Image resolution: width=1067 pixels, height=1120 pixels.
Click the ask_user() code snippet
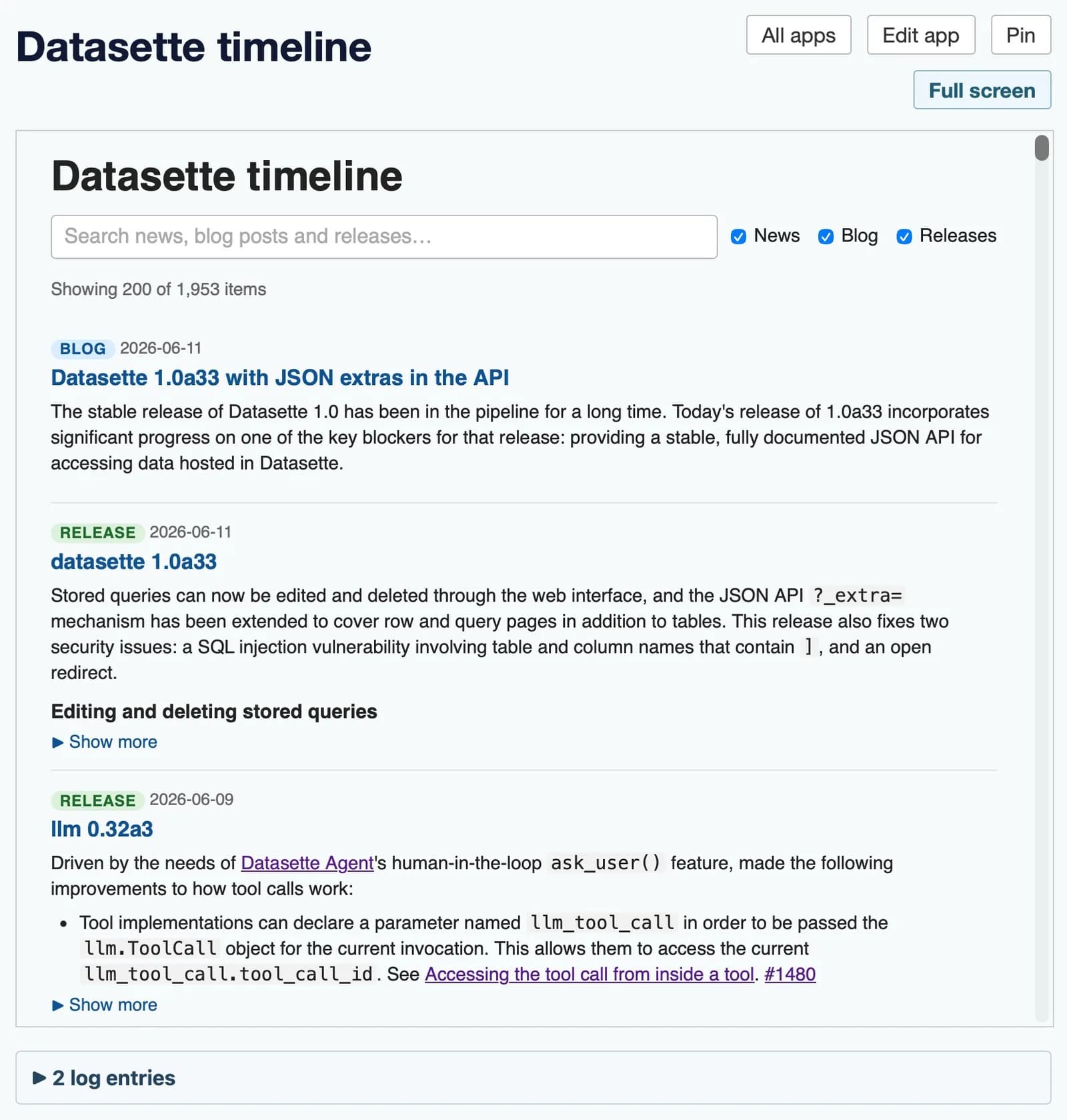point(606,863)
